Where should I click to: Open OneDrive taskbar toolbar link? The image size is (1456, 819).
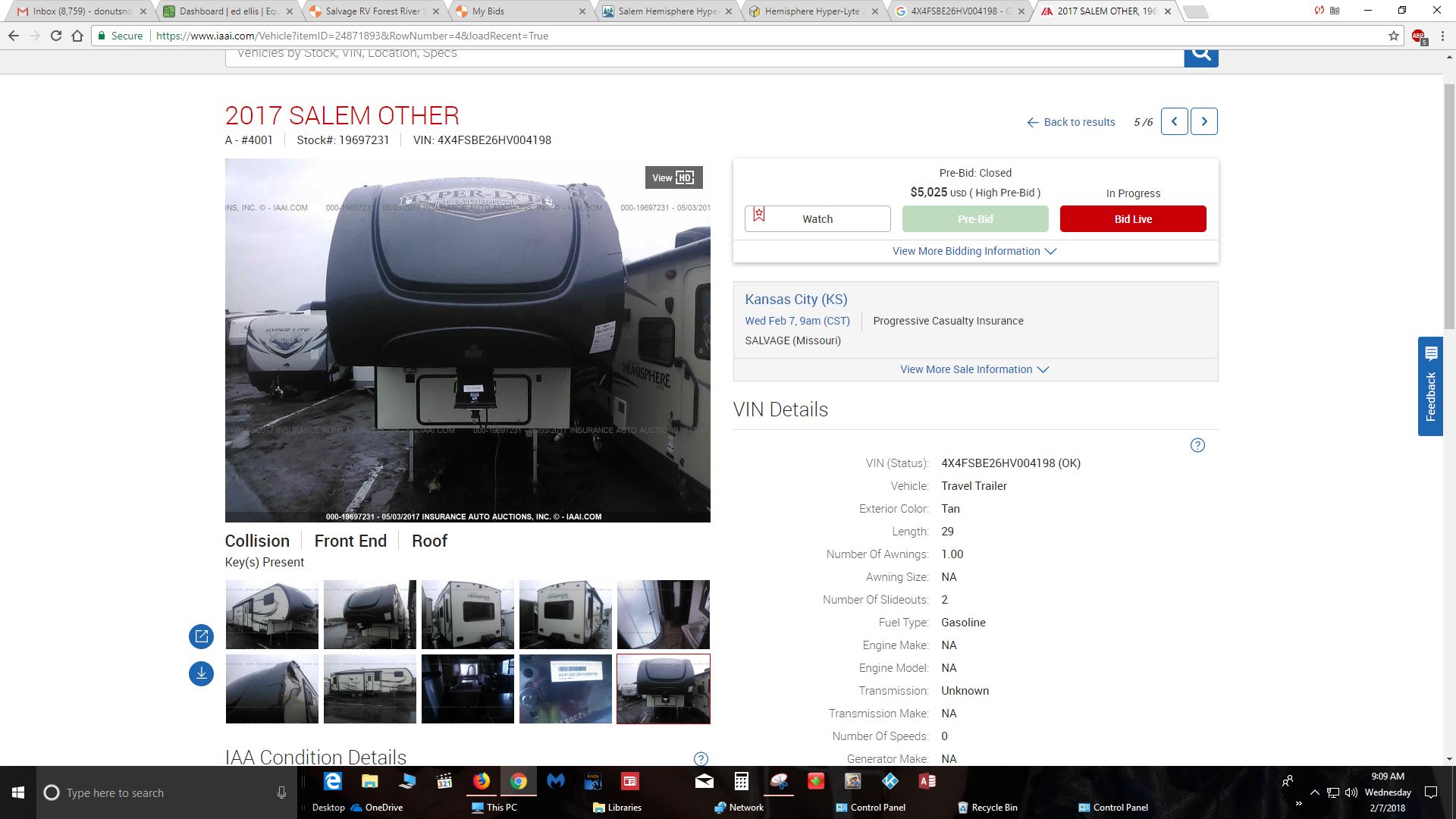click(x=377, y=808)
